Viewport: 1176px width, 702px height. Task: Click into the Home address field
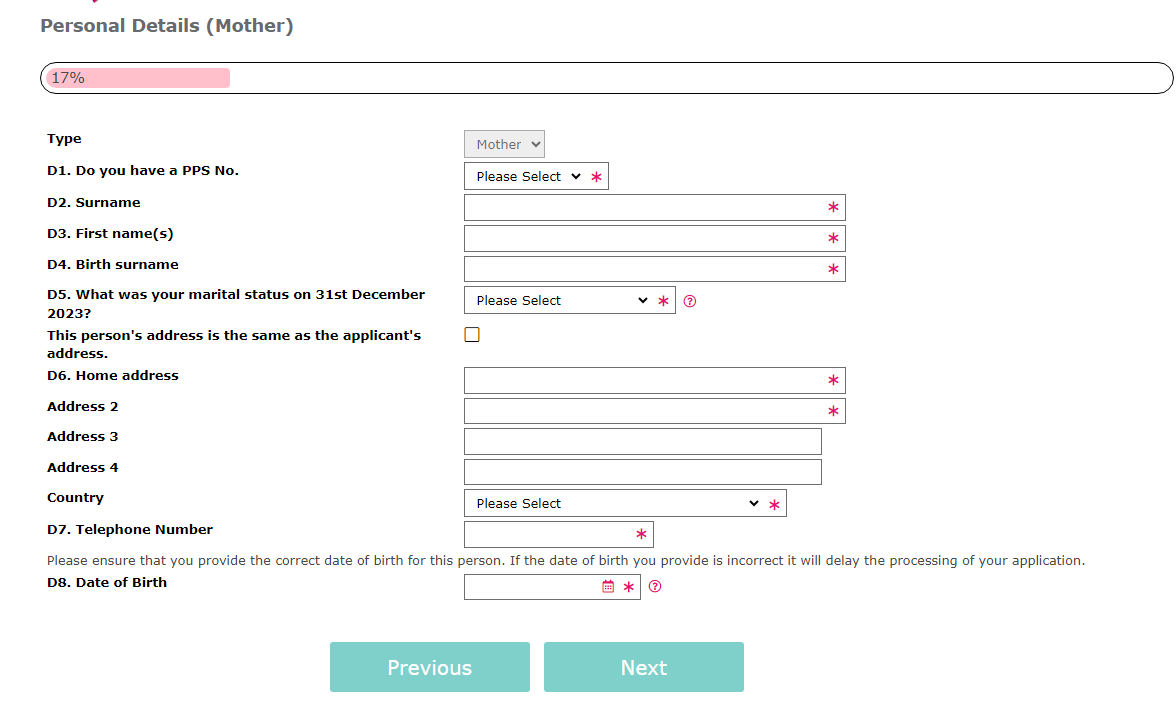point(644,380)
